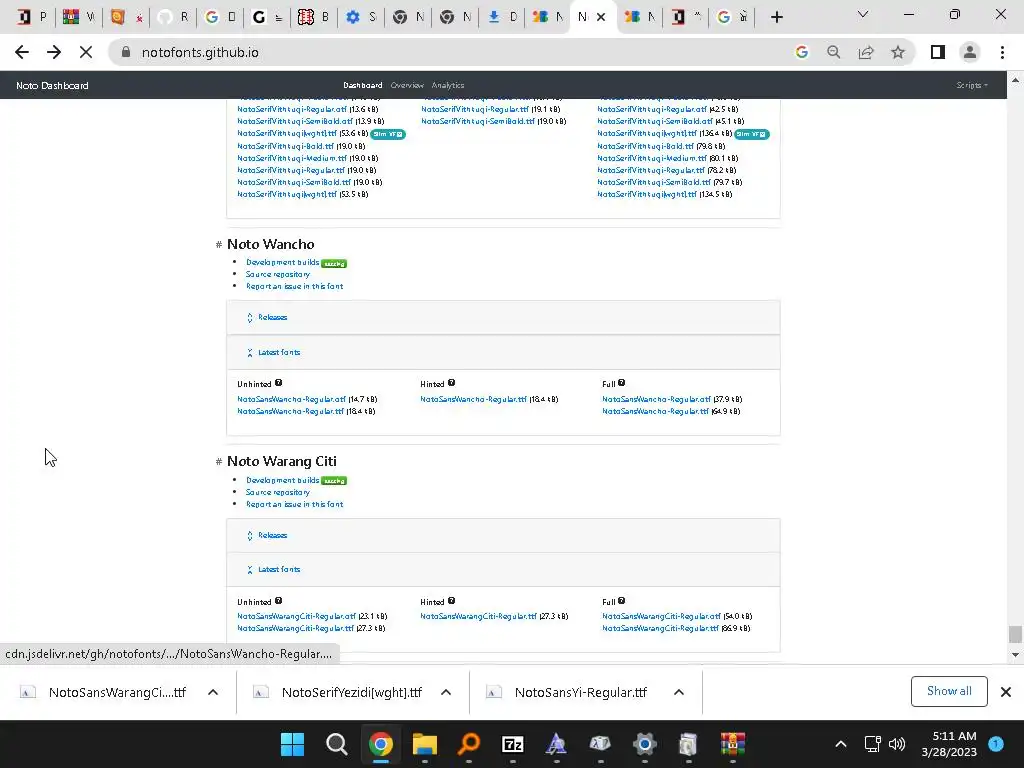Viewport: 1024px width, 768px height.
Task: Show help for Warang Citi Full column
Action: pyautogui.click(x=621, y=601)
